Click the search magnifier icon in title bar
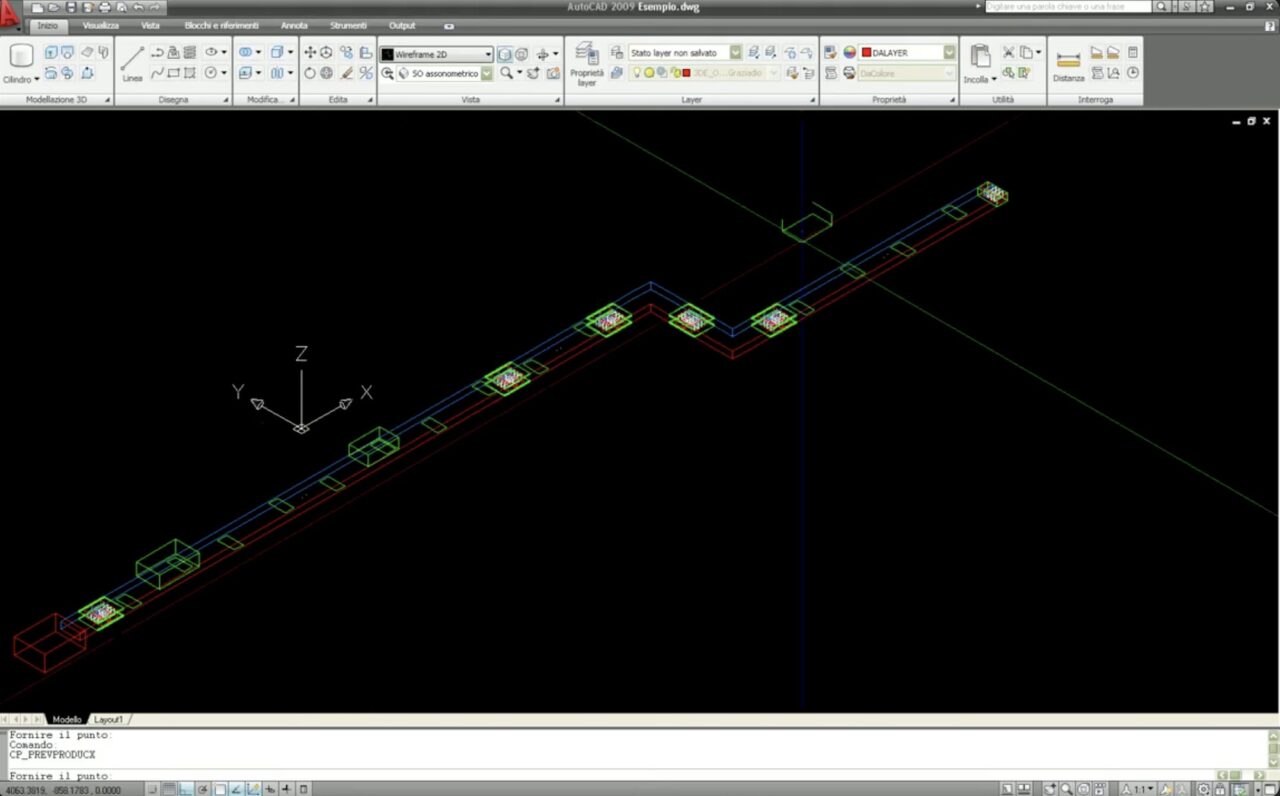This screenshot has width=1280, height=796. point(1161,7)
